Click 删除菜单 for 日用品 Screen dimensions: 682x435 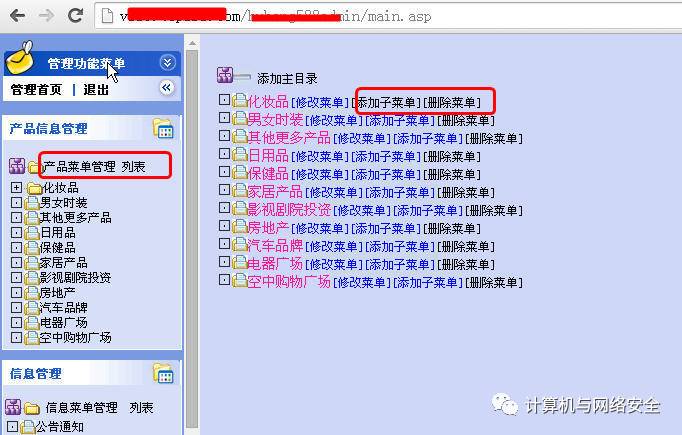coord(452,157)
